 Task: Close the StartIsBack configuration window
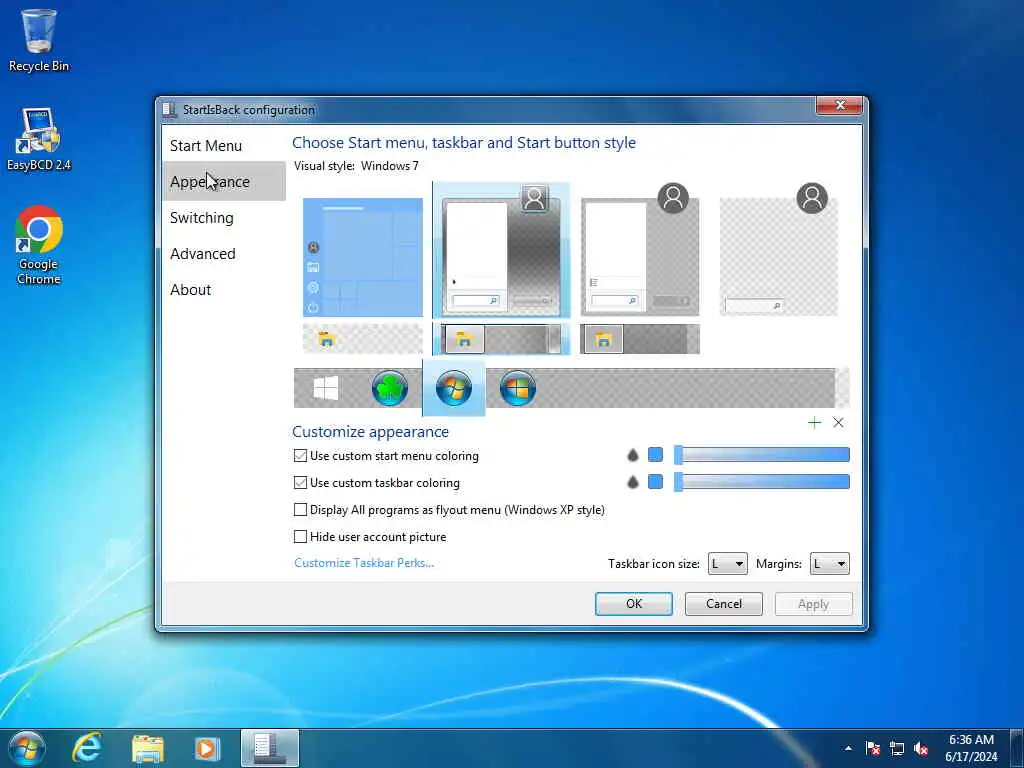(840, 105)
